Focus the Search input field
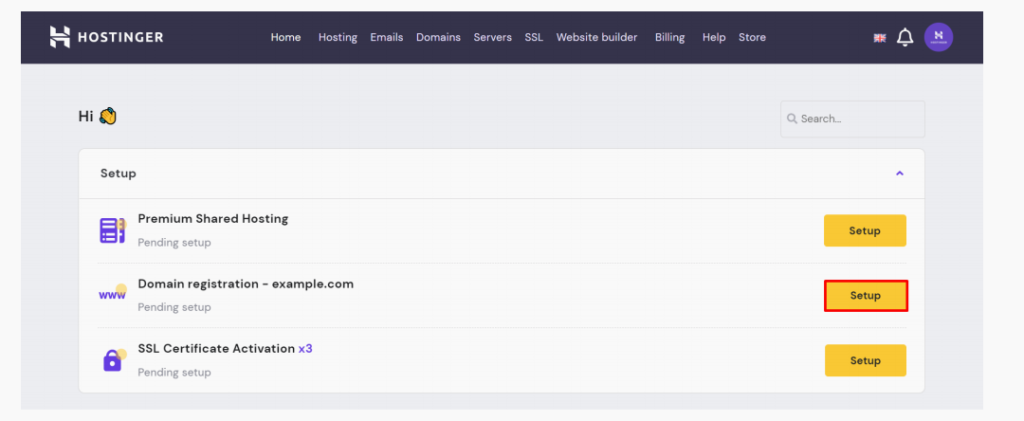The width and height of the screenshot is (1024, 421). [860, 119]
